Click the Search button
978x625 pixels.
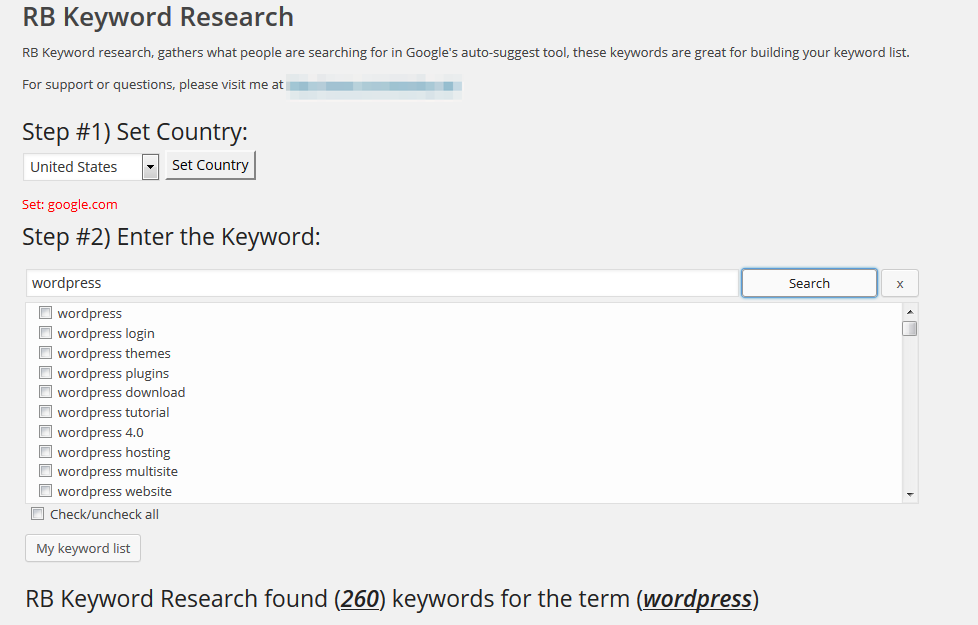(809, 283)
